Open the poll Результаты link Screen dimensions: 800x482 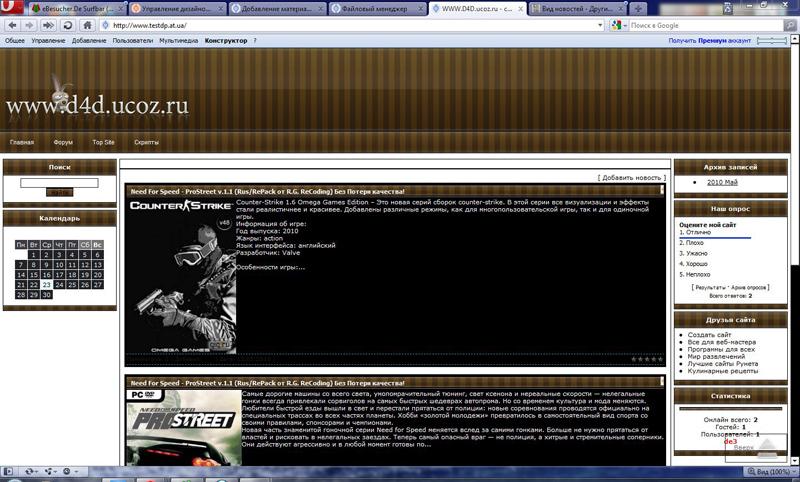[711, 288]
